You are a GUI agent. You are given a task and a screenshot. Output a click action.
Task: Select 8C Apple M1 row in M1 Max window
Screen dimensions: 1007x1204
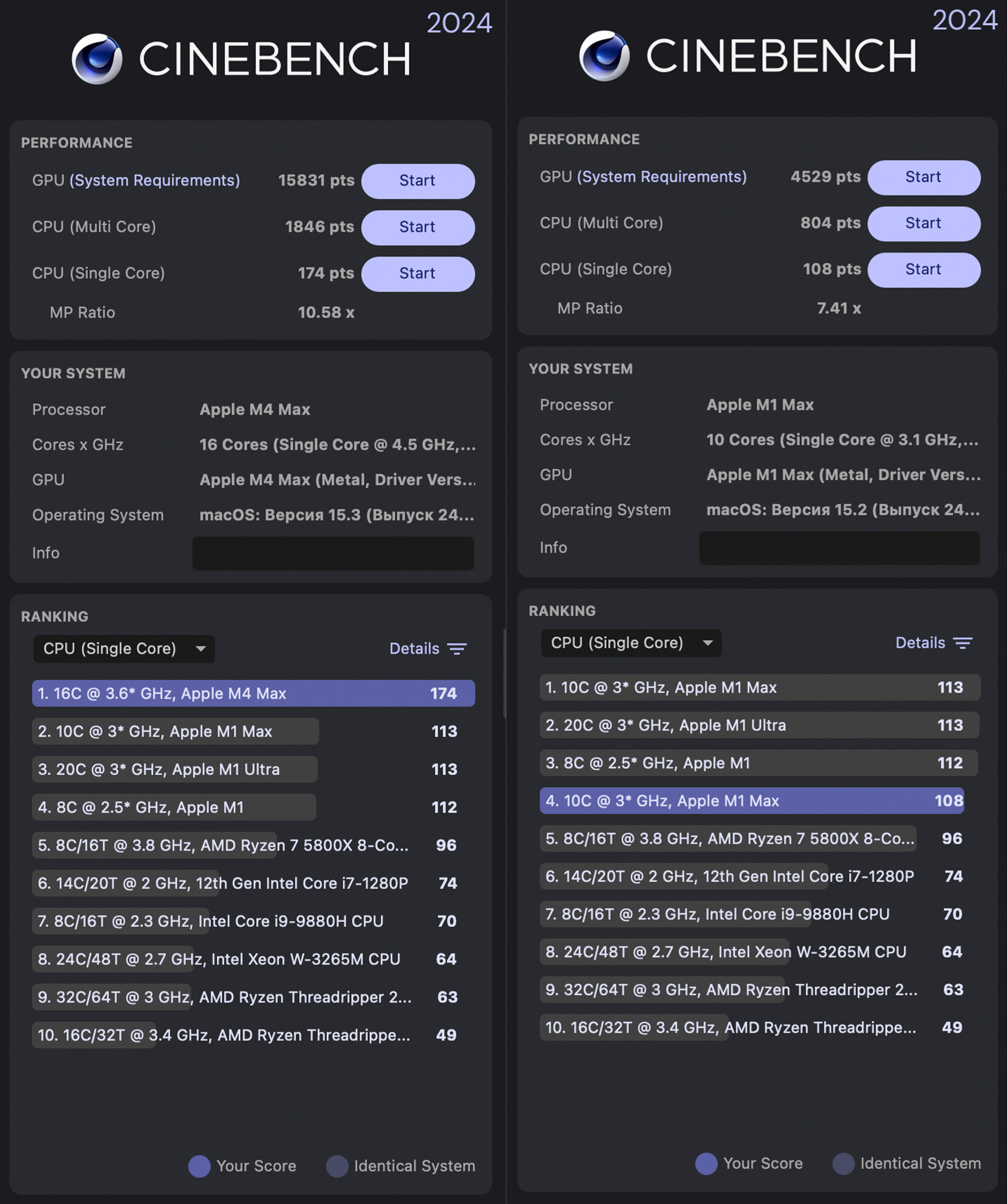pyautogui.click(x=759, y=763)
